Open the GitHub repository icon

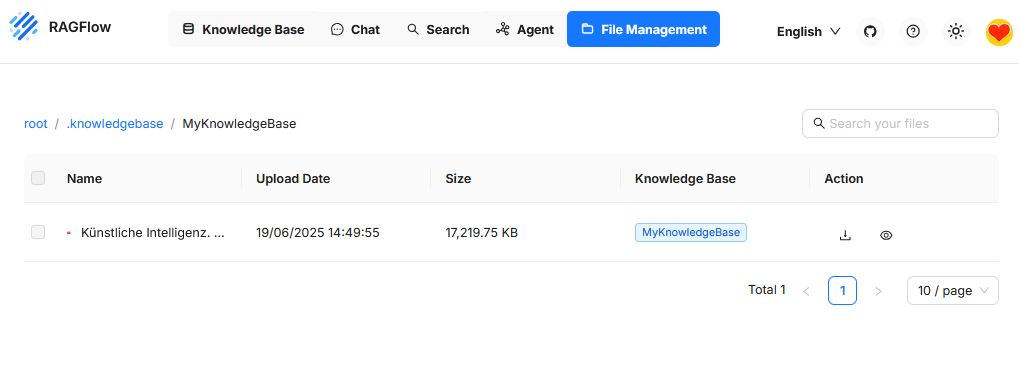tap(870, 31)
